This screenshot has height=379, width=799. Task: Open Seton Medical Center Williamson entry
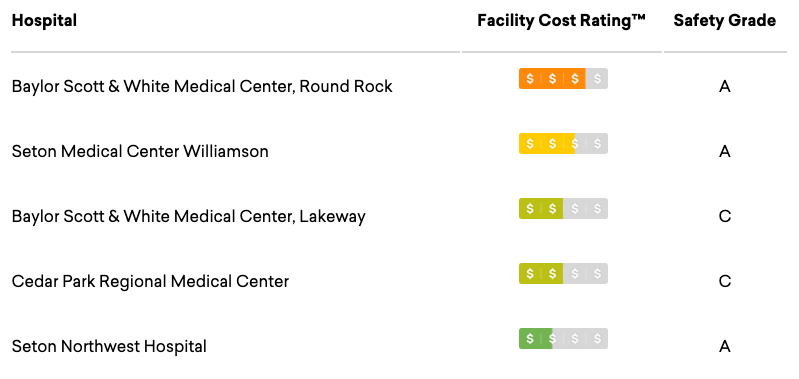[x=140, y=151]
